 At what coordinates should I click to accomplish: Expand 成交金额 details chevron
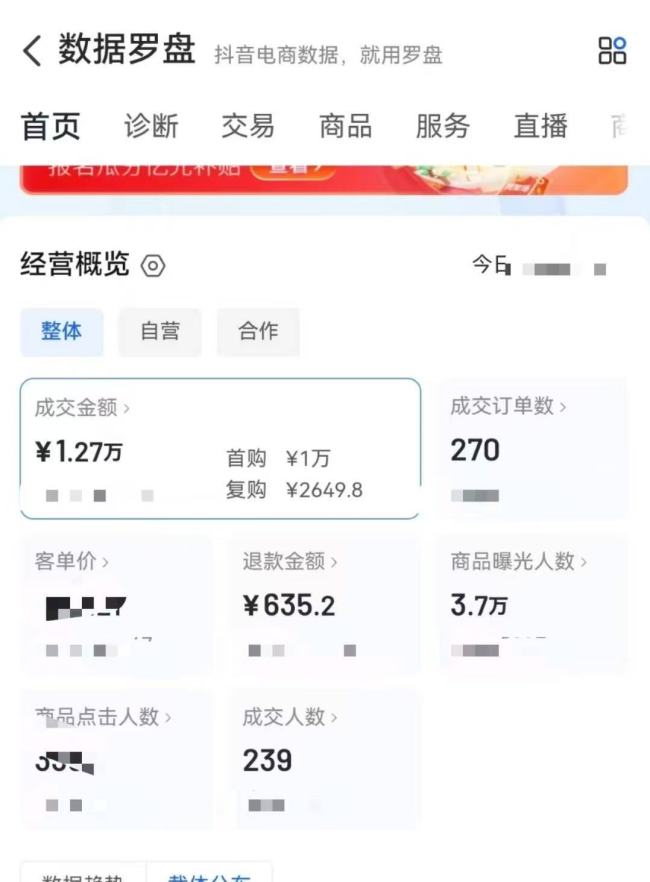tap(127, 408)
